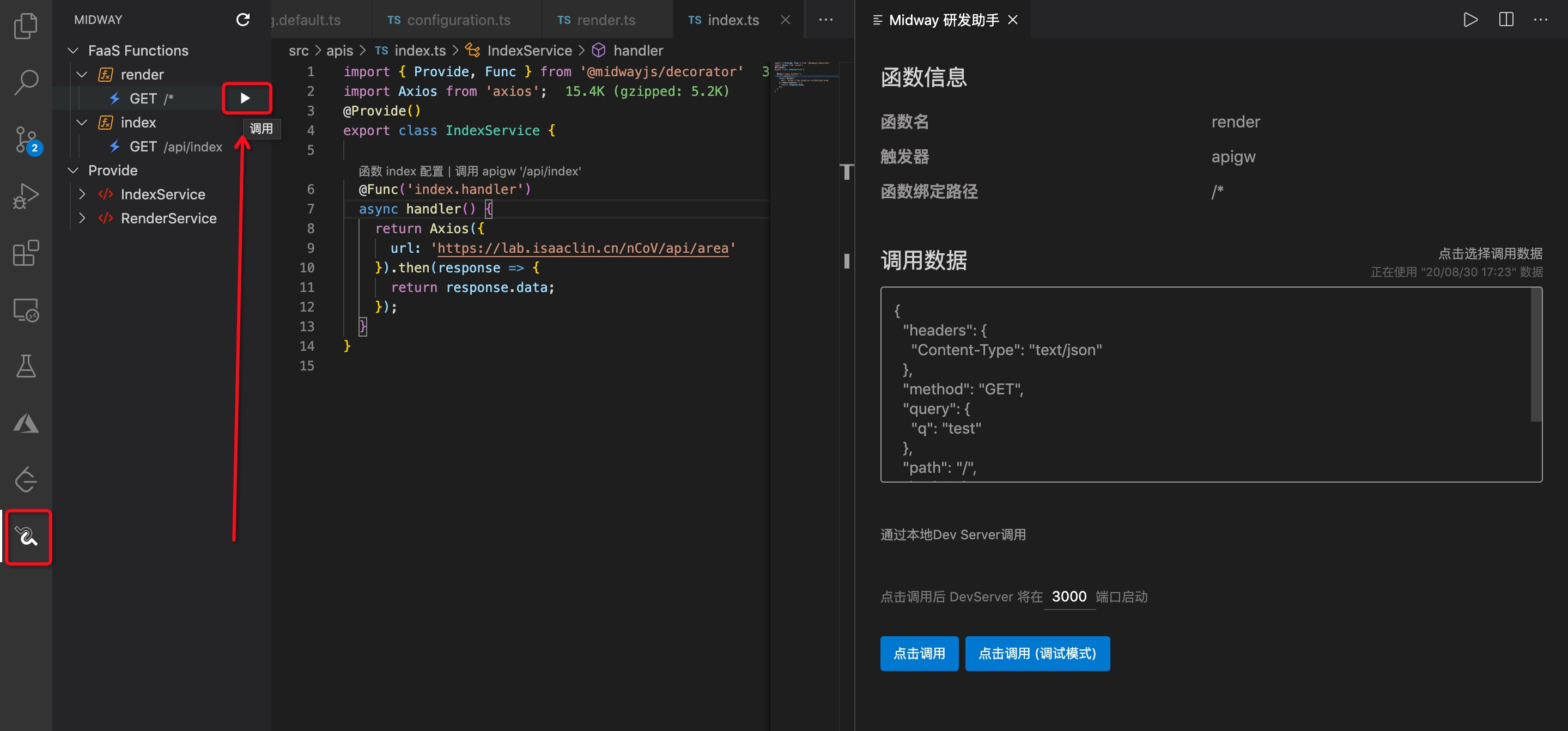The image size is (1568, 731).
Task: Open the Testing flask icon
Action: coord(26,366)
